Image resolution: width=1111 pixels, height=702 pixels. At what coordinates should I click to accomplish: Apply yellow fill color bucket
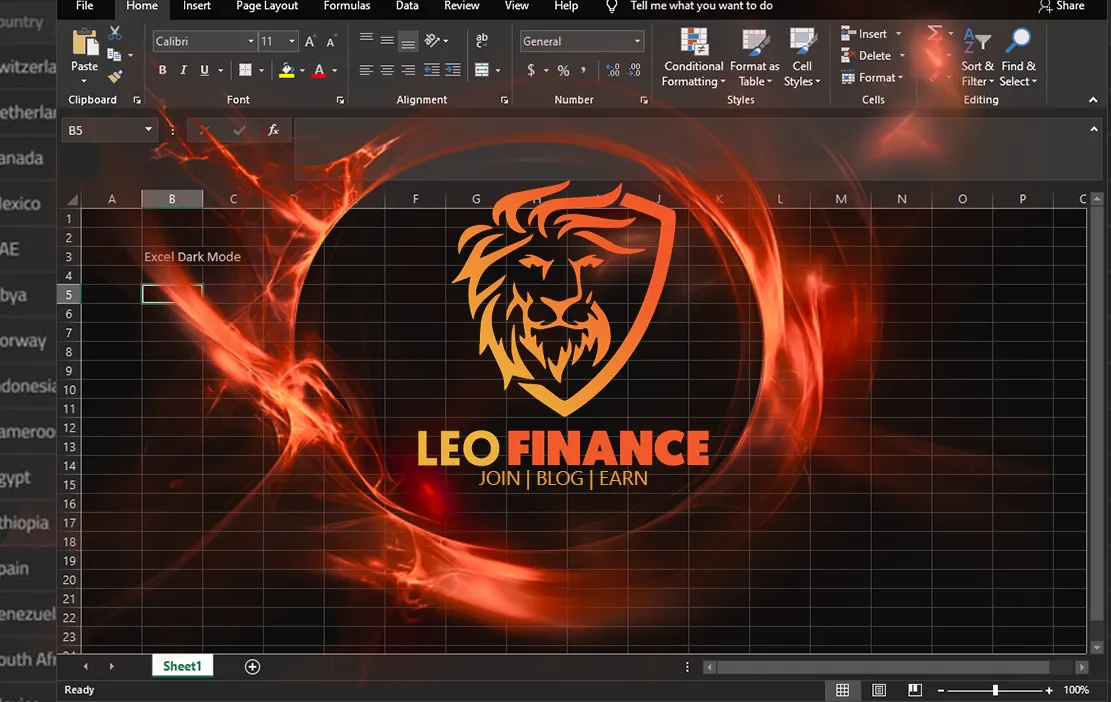pyautogui.click(x=287, y=70)
